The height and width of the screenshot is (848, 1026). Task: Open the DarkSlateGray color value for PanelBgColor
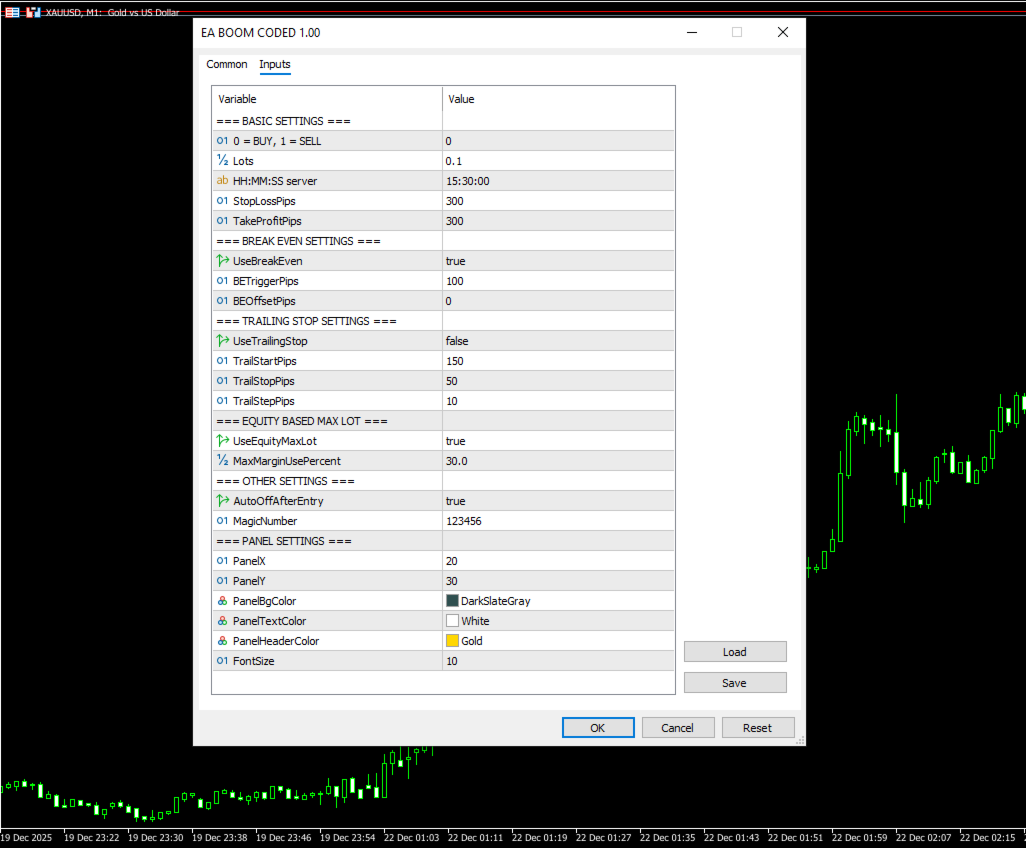(x=558, y=601)
